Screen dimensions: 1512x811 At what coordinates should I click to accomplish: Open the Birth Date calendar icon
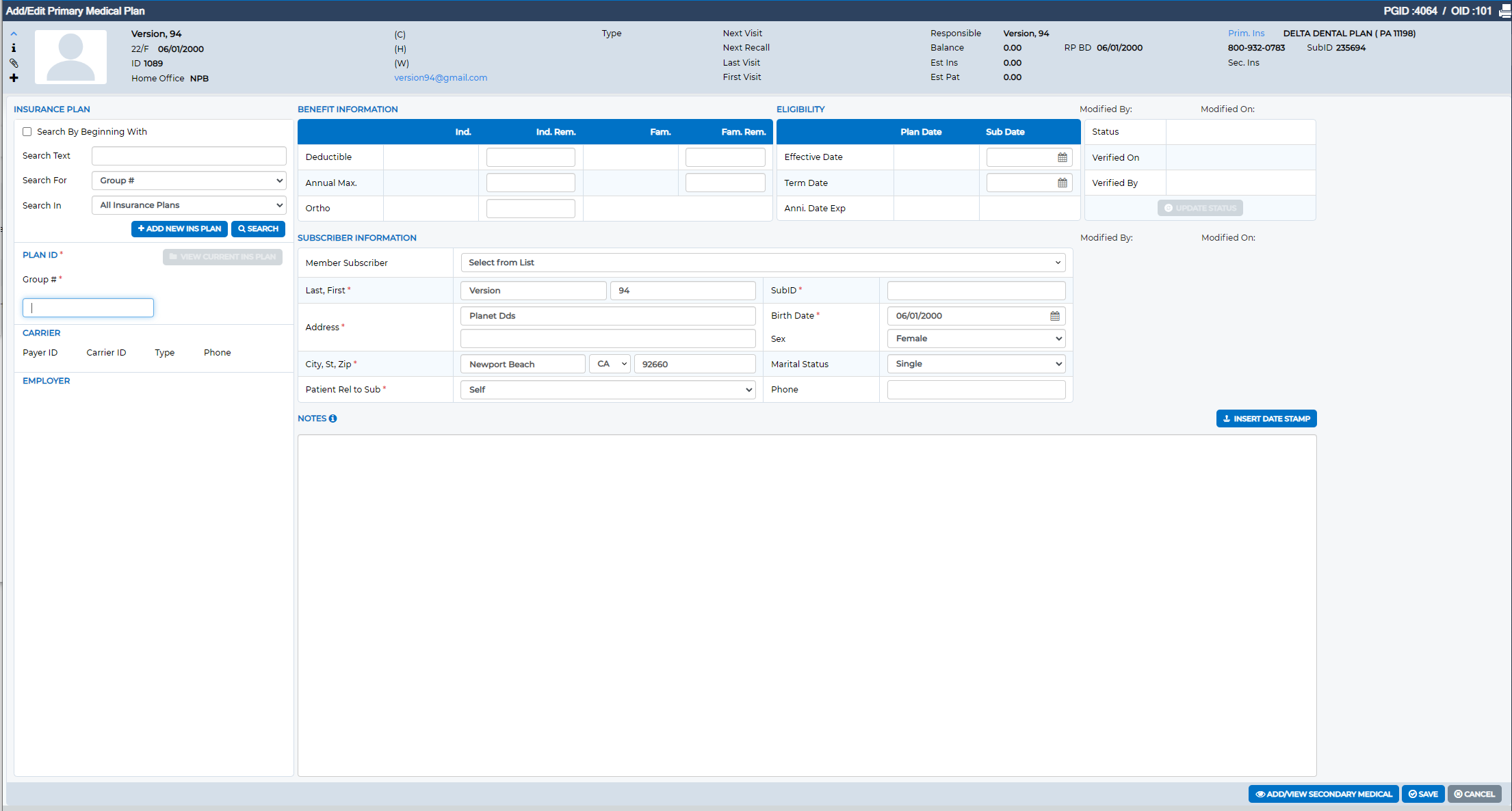click(x=1055, y=316)
